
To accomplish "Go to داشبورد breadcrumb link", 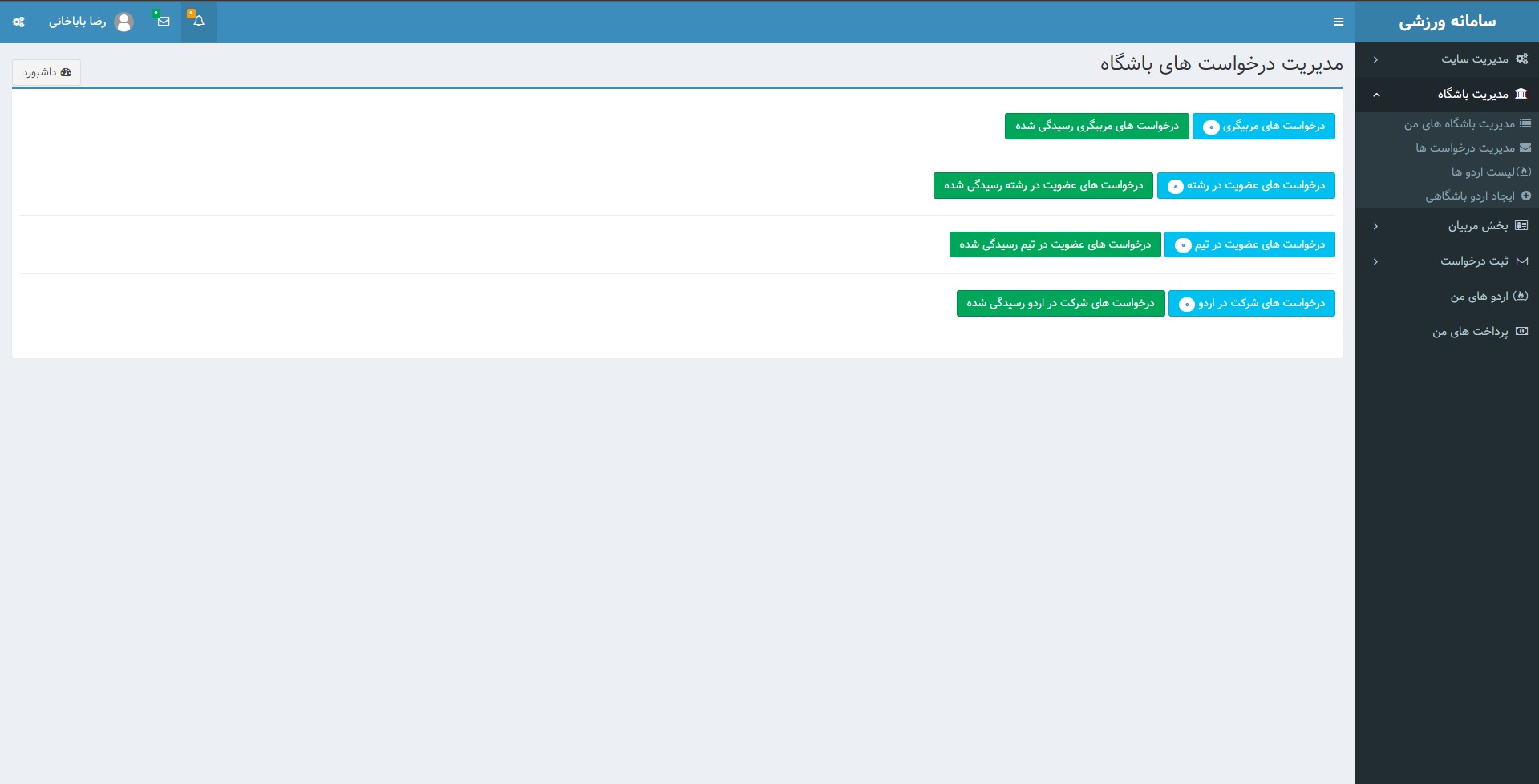I will 47,72.
